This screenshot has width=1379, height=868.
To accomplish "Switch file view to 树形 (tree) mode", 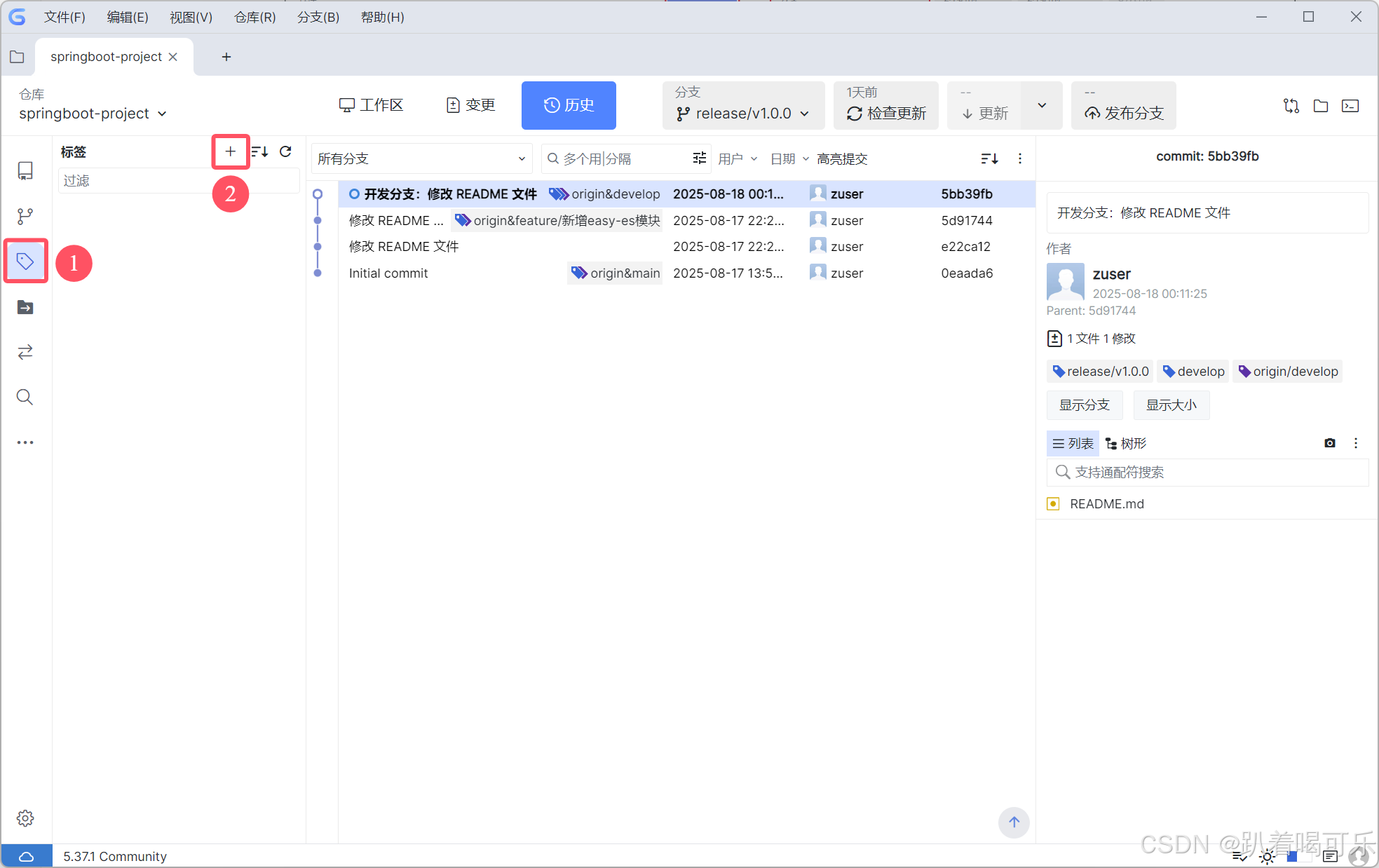I will (1126, 443).
